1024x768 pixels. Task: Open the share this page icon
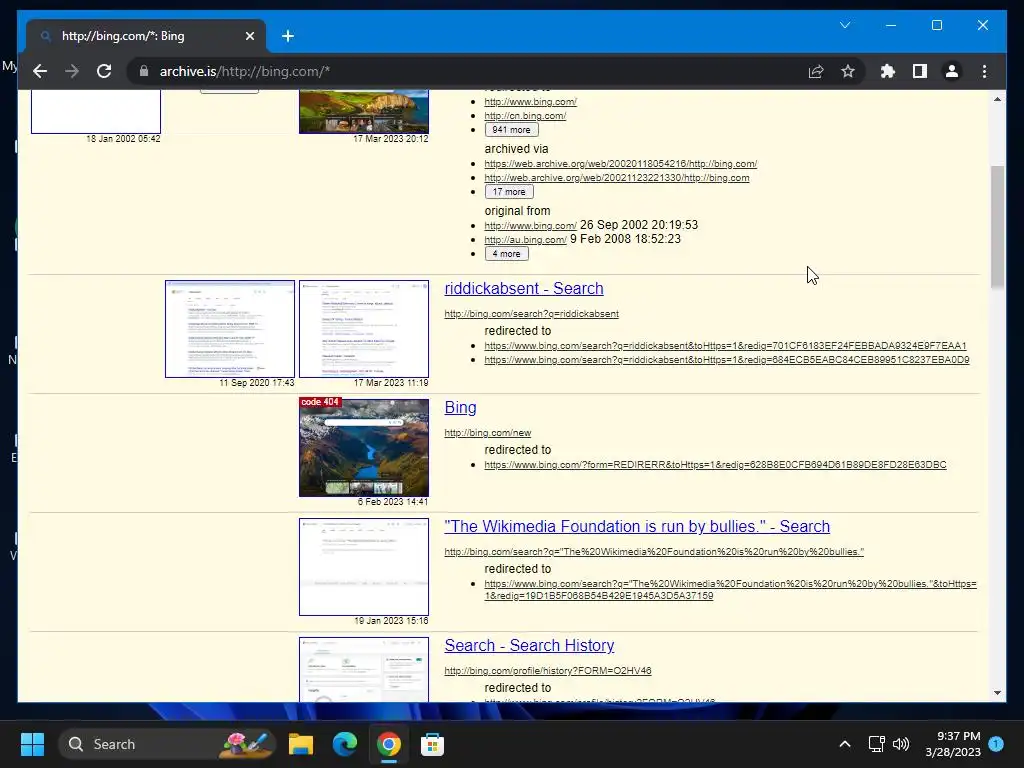point(816,71)
